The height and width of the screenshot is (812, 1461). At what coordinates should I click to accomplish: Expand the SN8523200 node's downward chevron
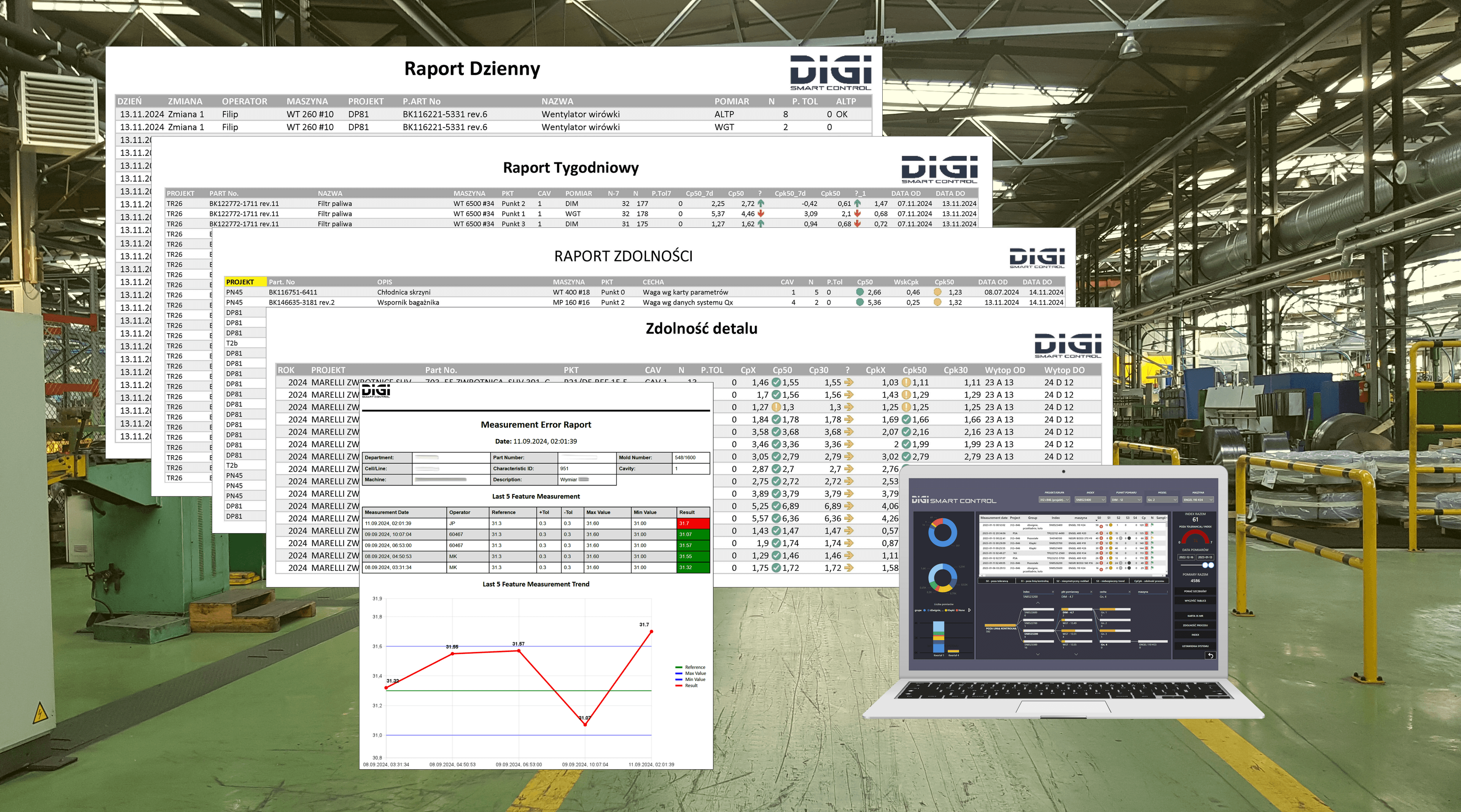coord(1037,655)
